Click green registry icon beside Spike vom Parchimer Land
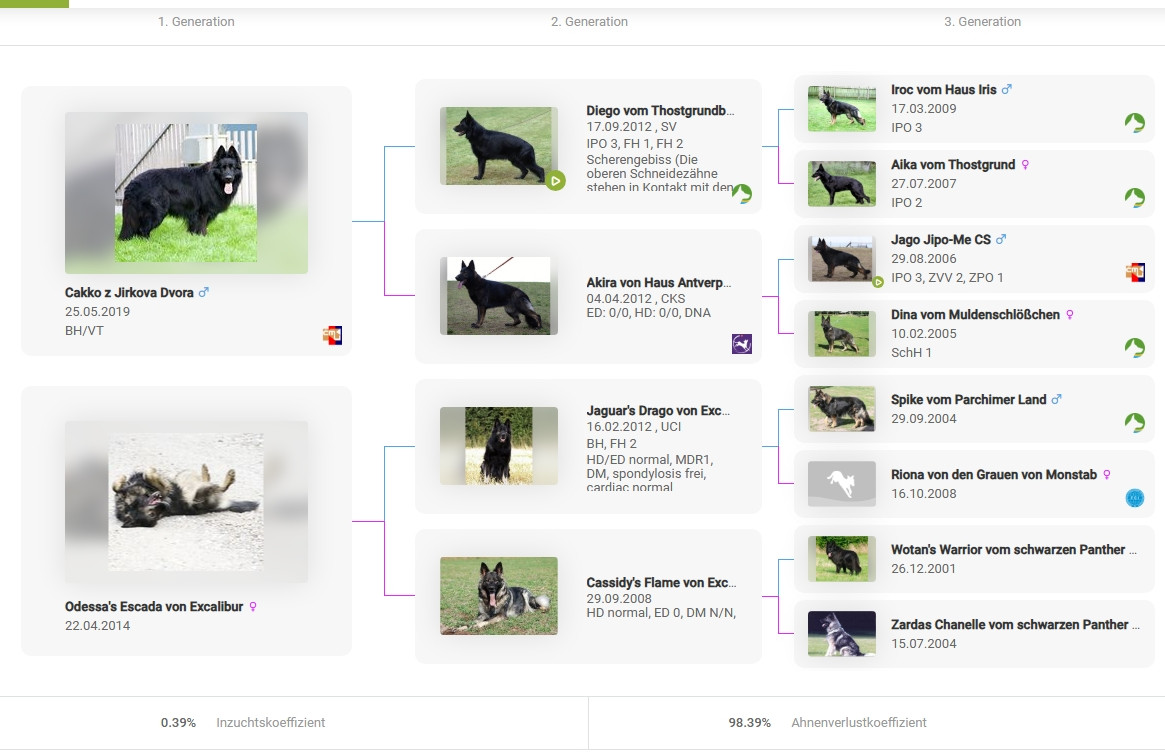The height and width of the screenshot is (755, 1165). (1134, 423)
